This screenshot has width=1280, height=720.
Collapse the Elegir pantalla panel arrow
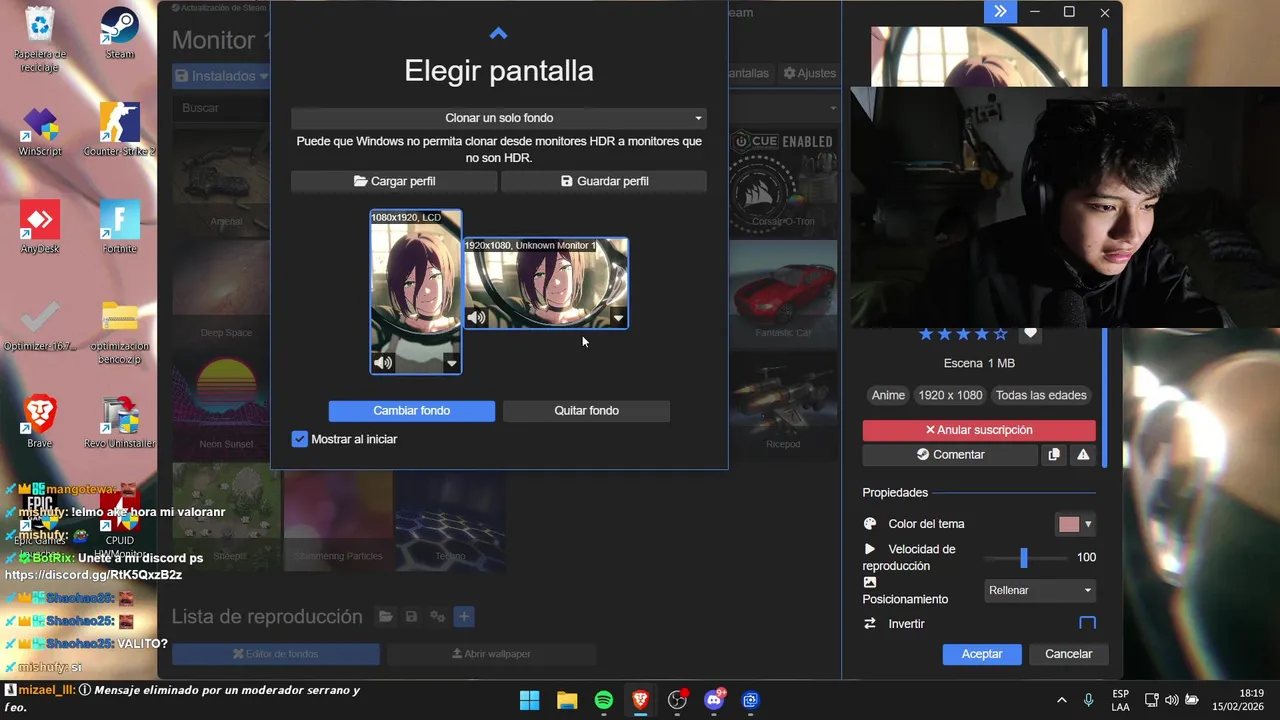(x=498, y=34)
